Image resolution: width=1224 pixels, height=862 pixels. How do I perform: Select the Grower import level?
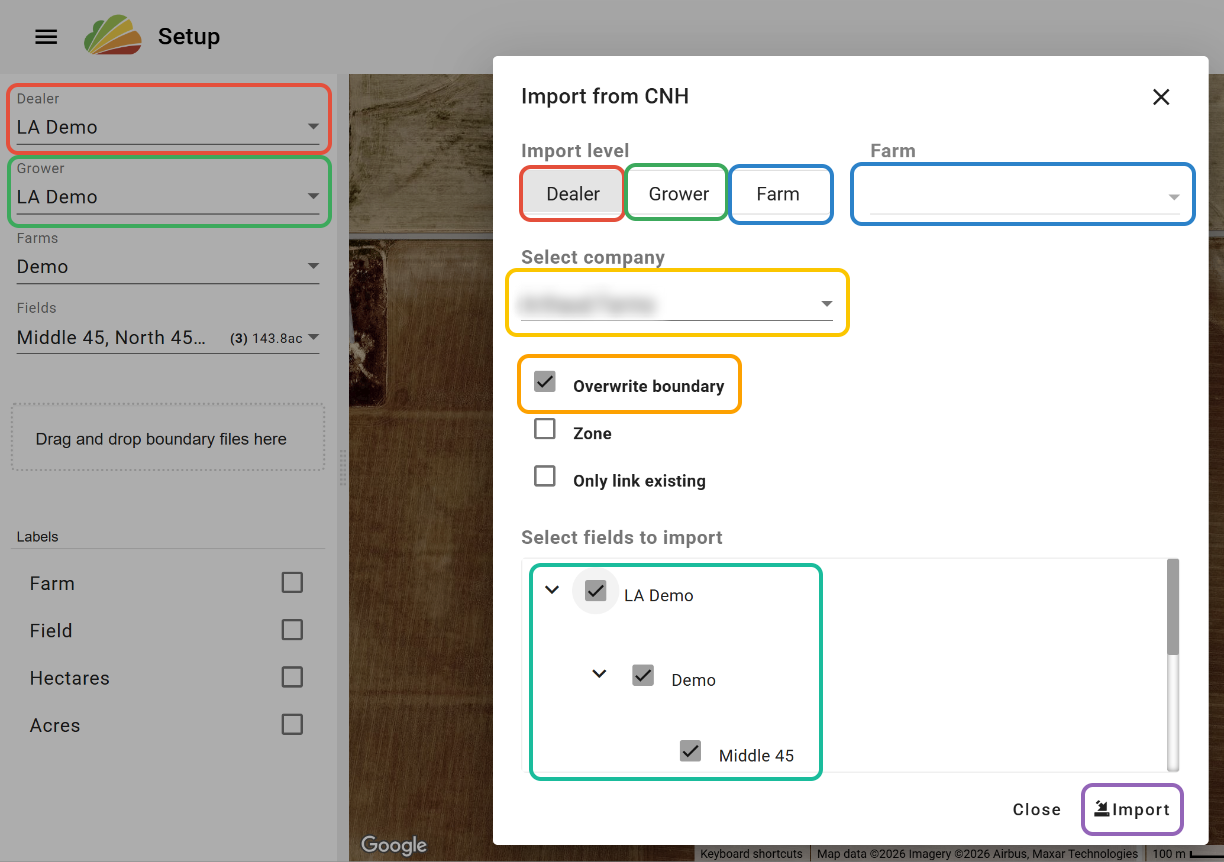click(x=678, y=194)
